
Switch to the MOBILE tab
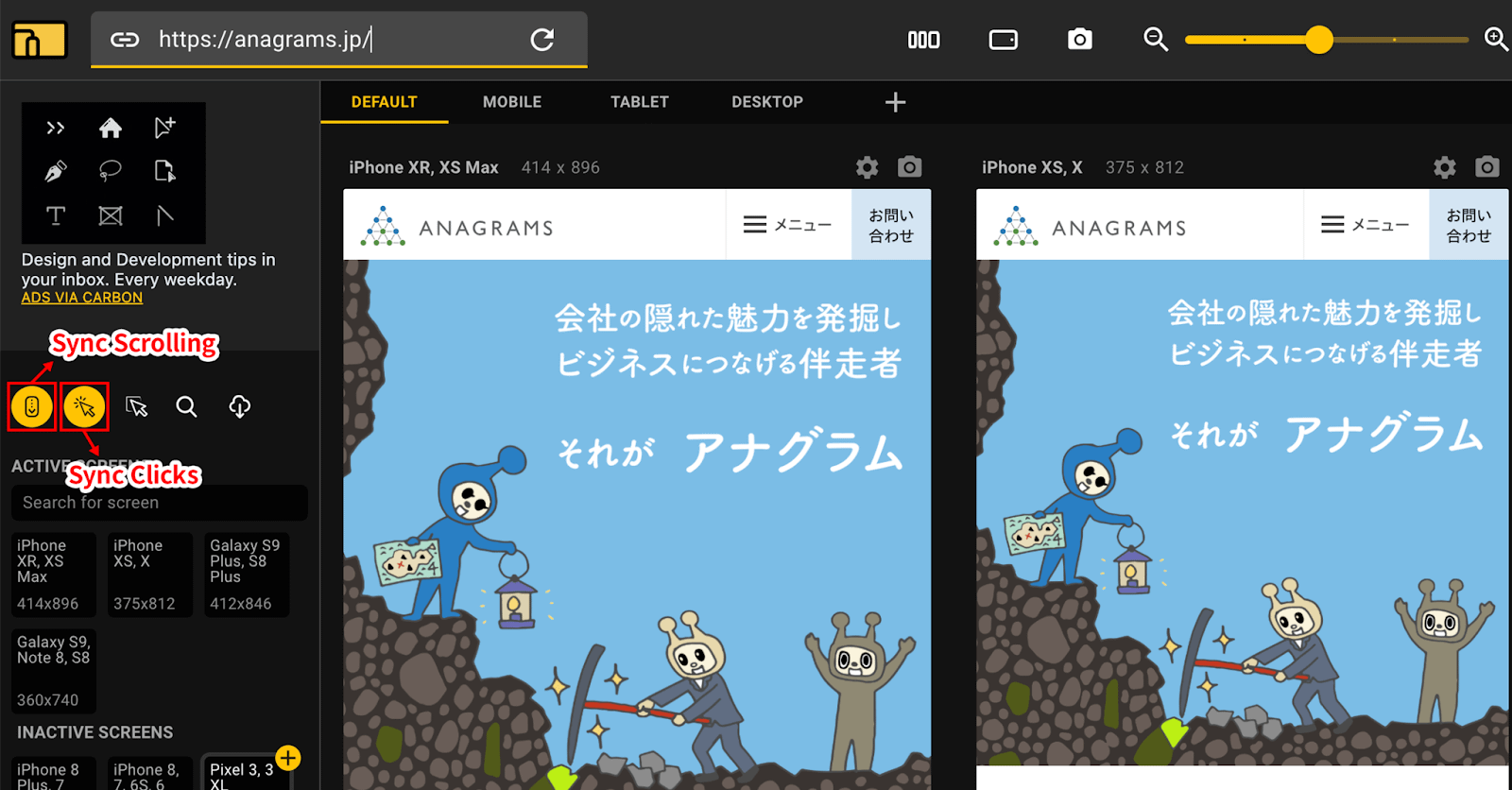pyautogui.click(x=512, y=102)
